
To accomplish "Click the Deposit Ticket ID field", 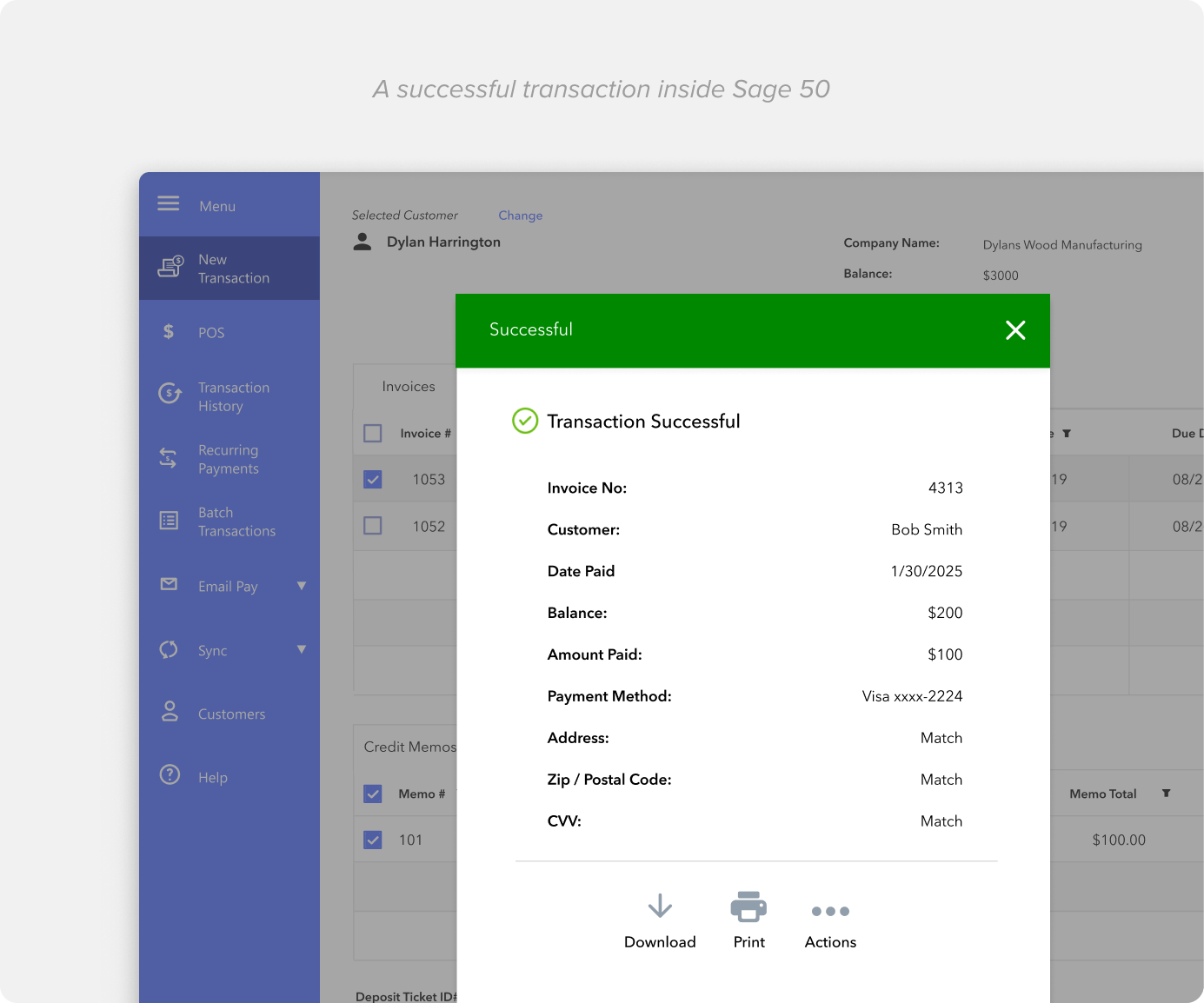I will (405, 995).
